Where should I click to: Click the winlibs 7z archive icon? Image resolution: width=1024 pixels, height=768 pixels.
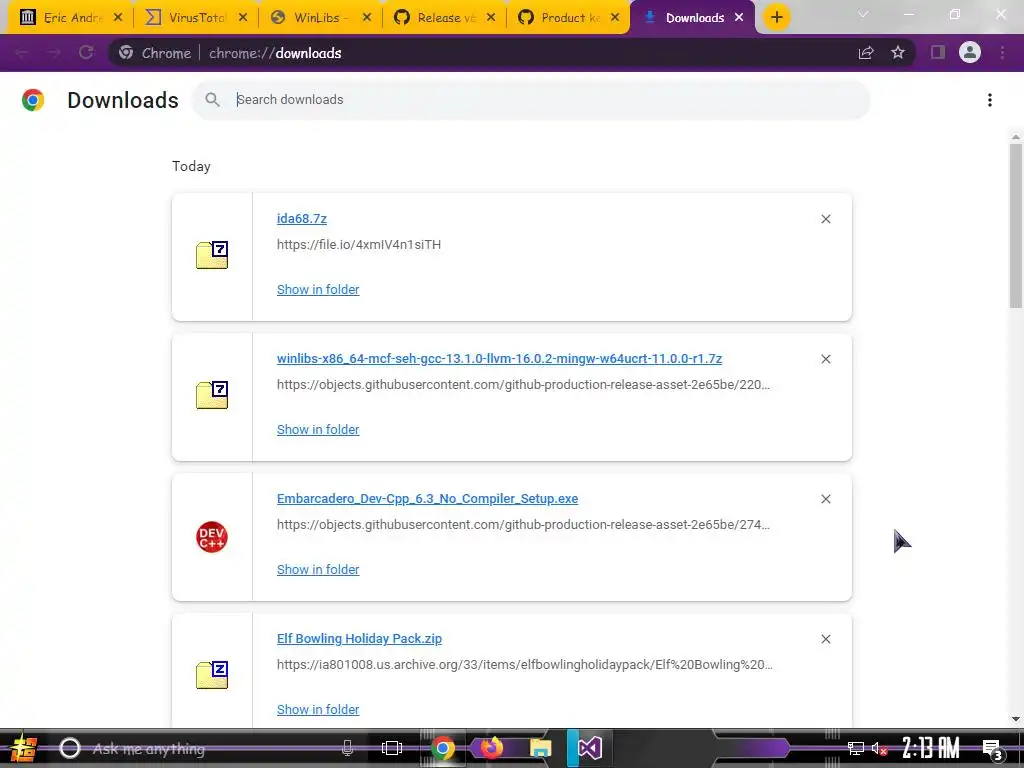click(212, 395)
